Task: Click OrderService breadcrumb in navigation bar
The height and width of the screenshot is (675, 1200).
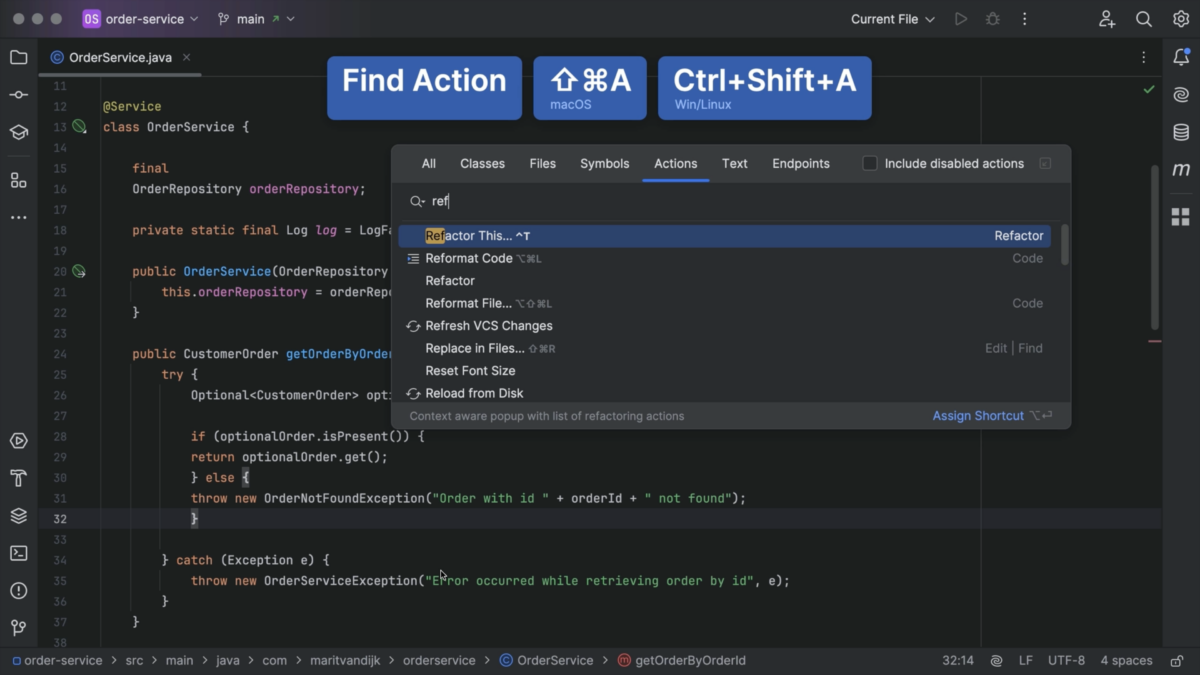Action: (547, 661)
